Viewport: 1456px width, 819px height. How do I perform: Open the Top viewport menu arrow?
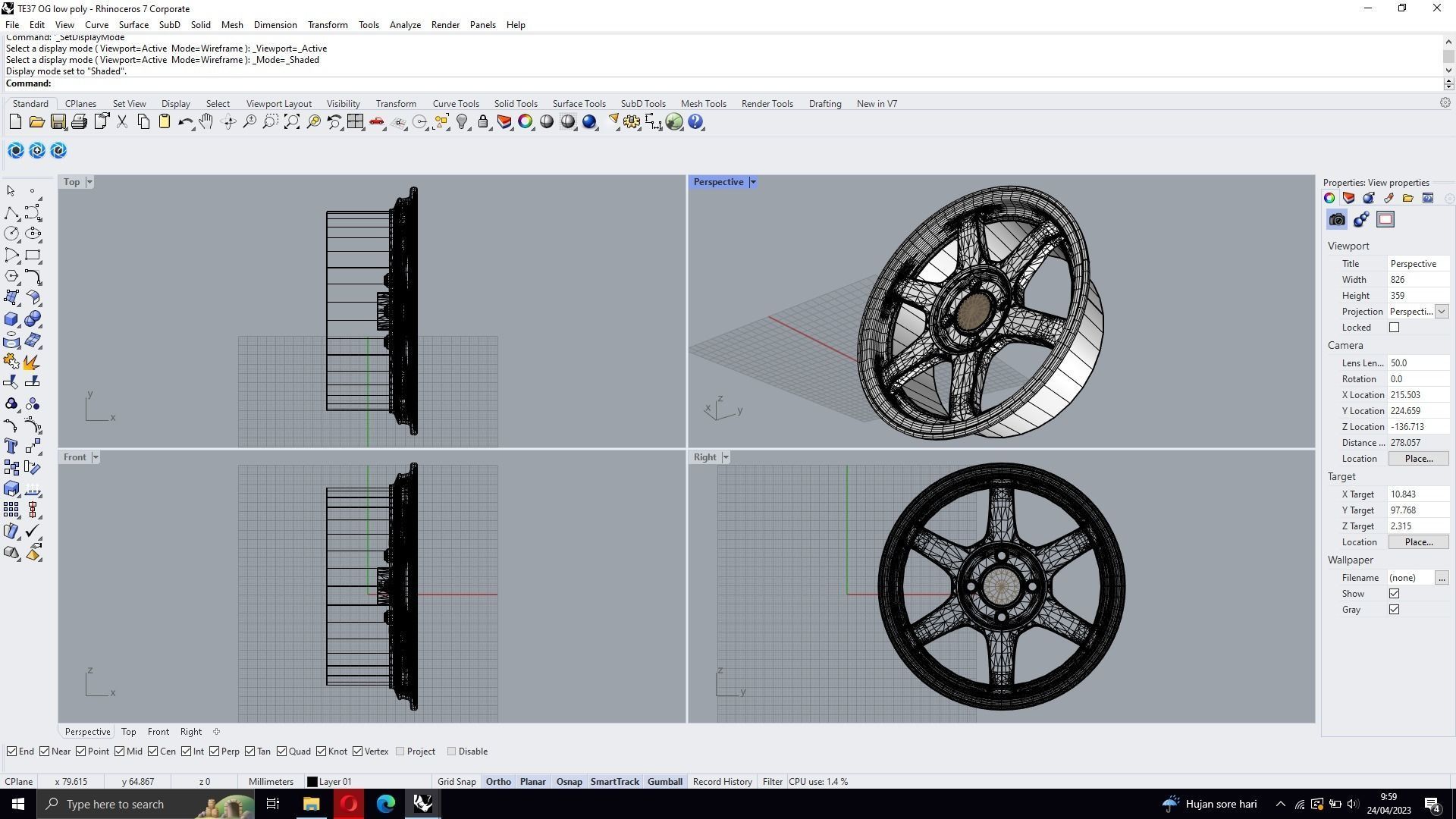pos(89,182)
